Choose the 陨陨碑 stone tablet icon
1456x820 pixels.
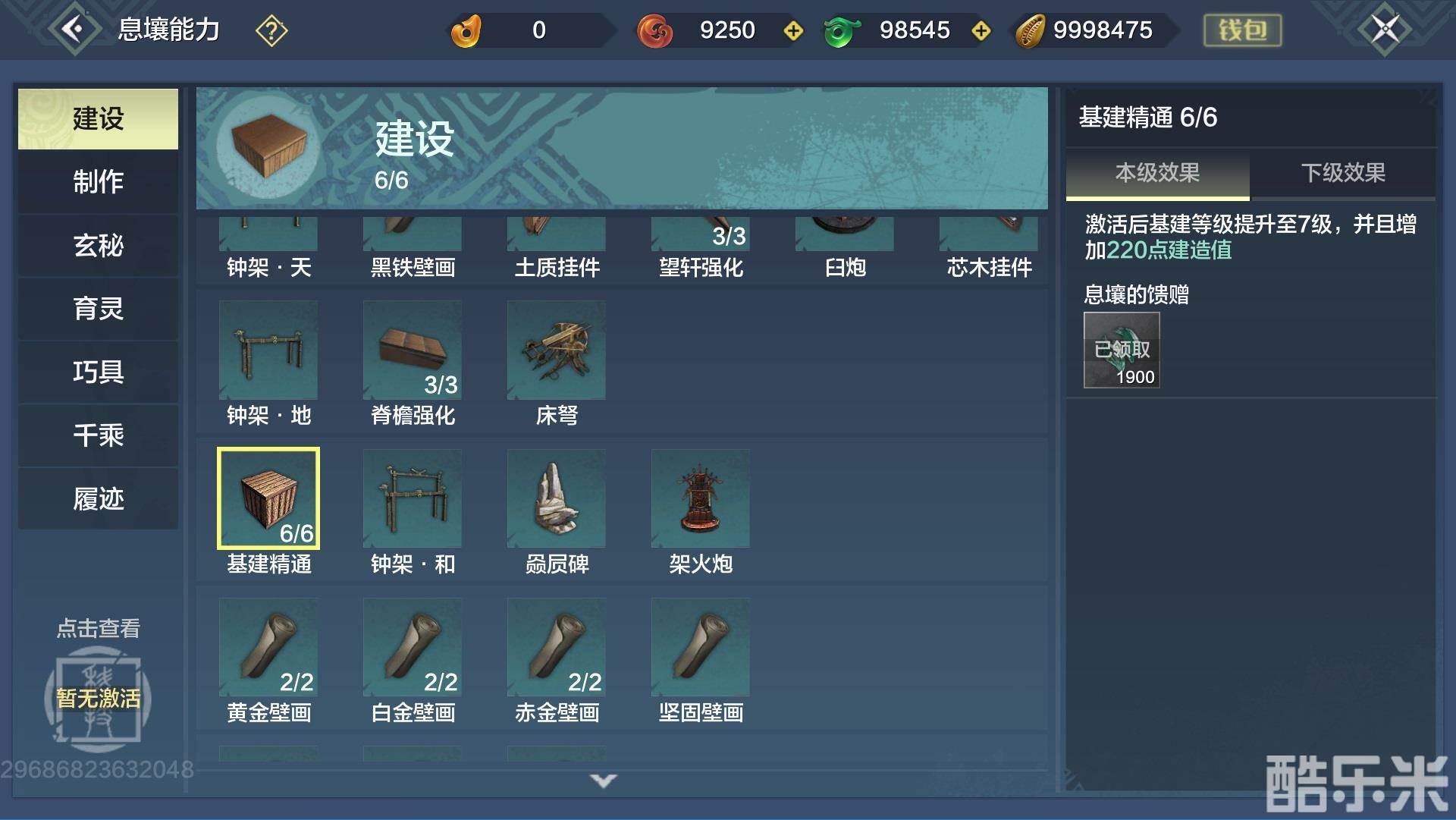pyautogui.click(x=556, y=498)
